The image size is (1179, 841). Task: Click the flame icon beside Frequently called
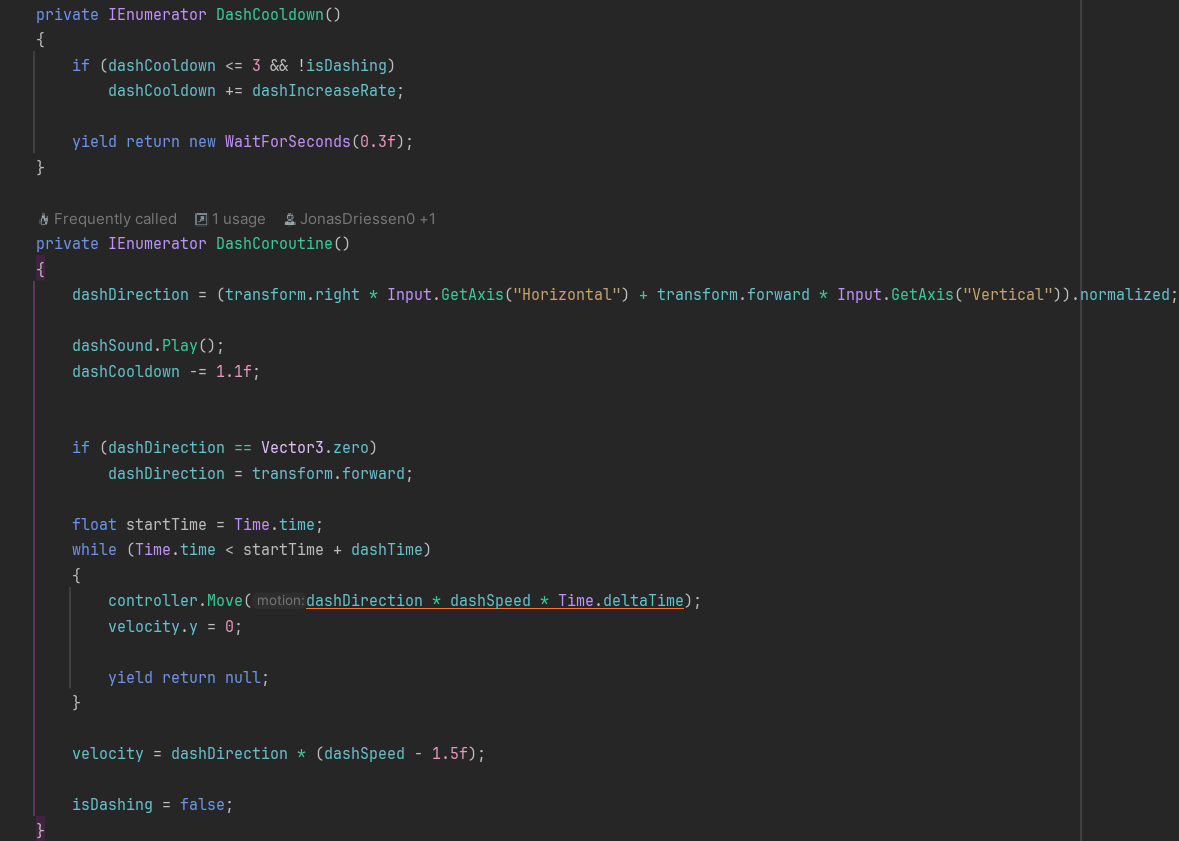43,219
